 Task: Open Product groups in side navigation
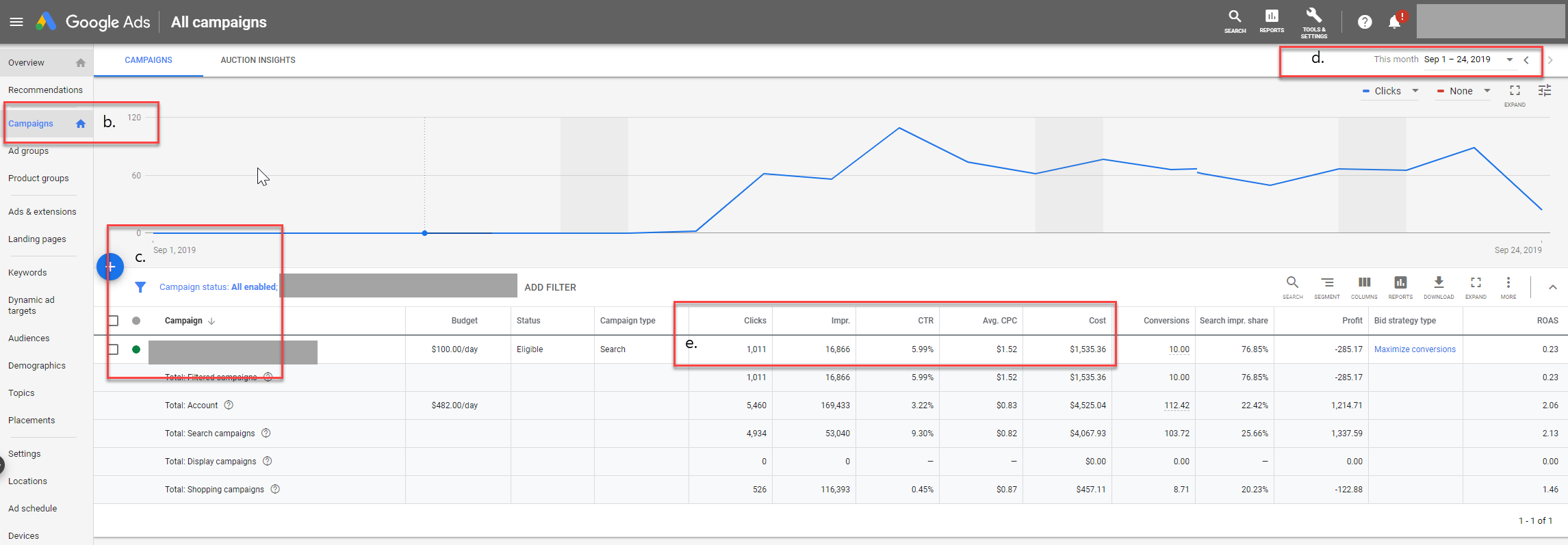38,178
